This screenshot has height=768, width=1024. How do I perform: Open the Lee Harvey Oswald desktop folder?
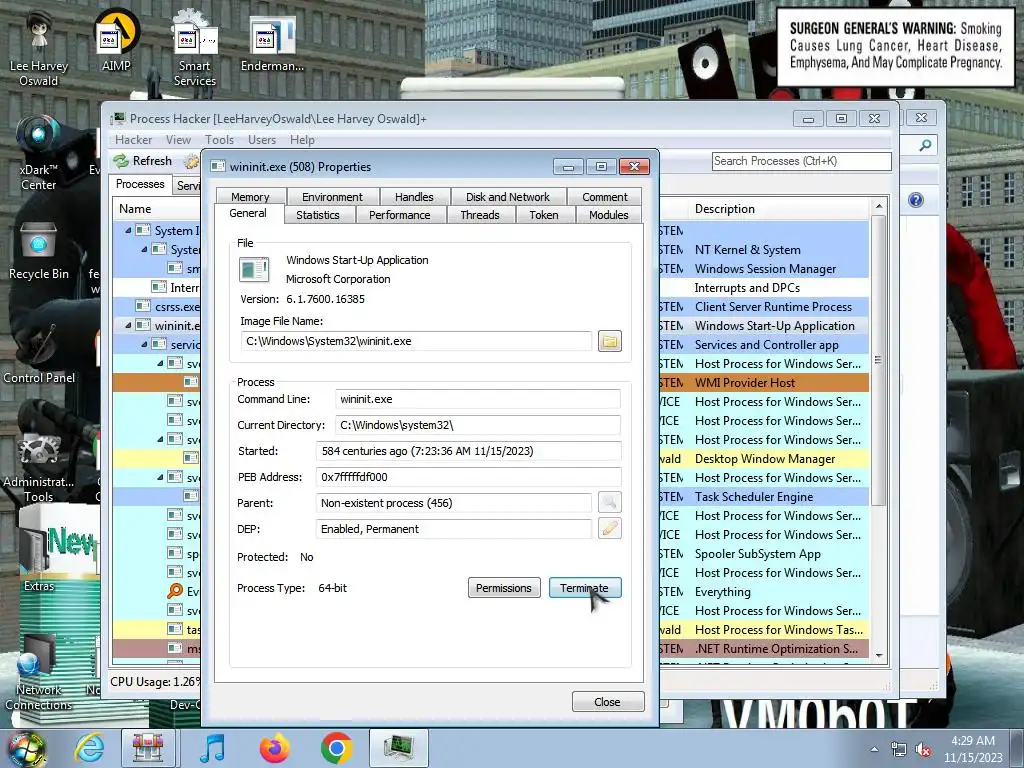coord(39,48)
